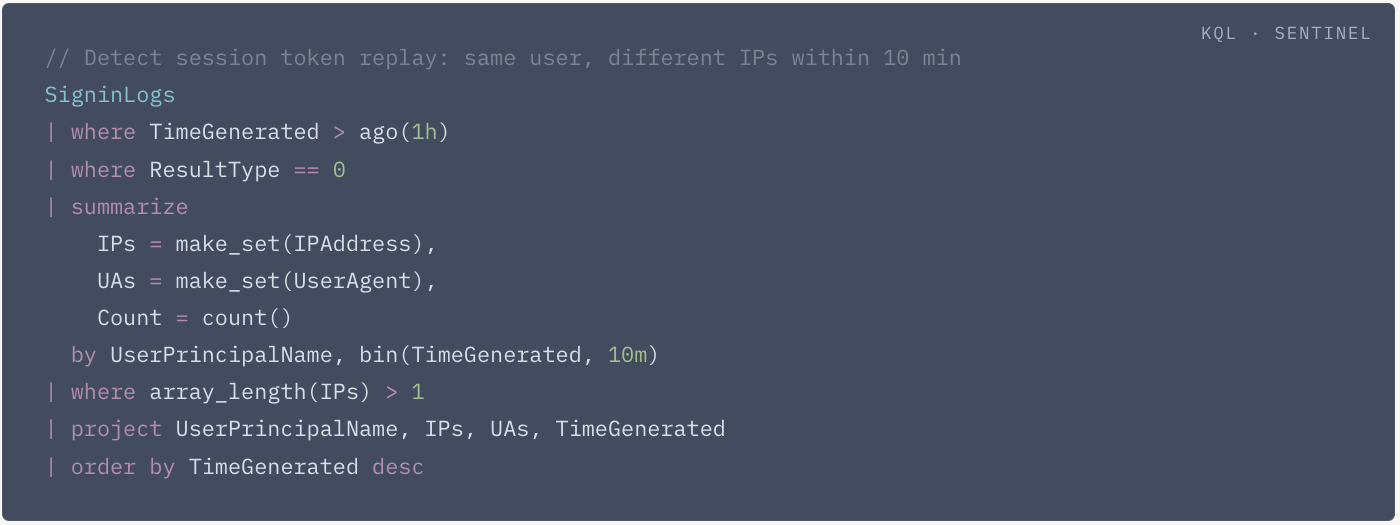Click the array_length function name
The image size is (1400, 525).
(228, 392)
